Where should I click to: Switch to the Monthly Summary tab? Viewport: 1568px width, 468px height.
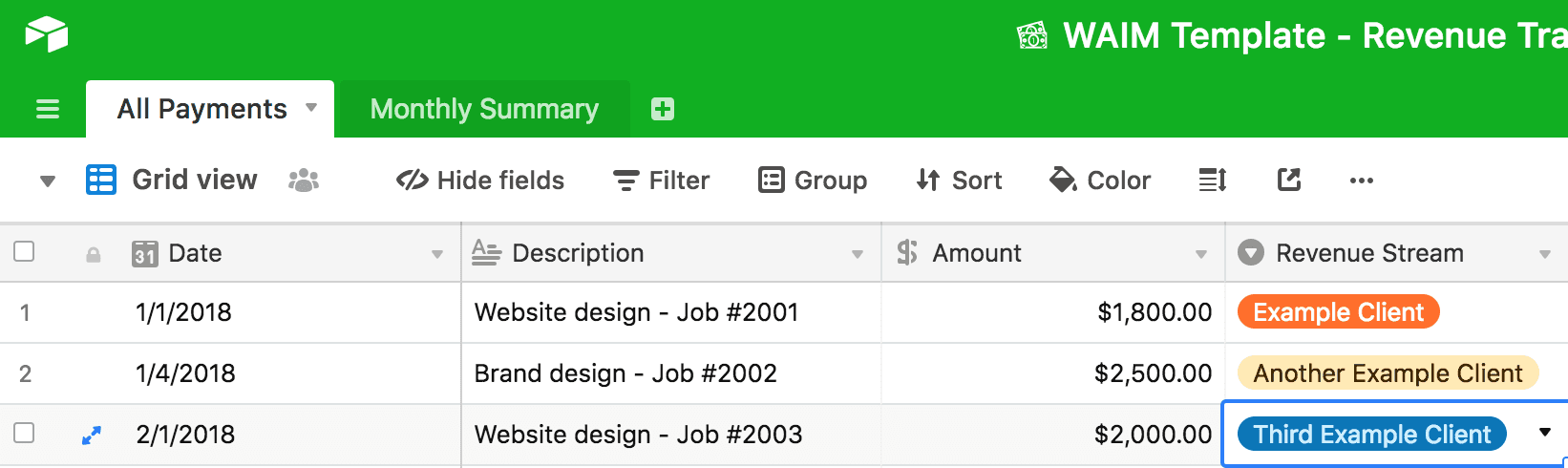tap(484, 109)
